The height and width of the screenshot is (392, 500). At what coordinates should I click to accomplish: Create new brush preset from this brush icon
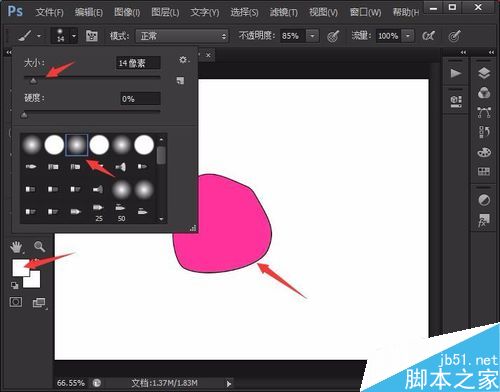click(180, 80)
